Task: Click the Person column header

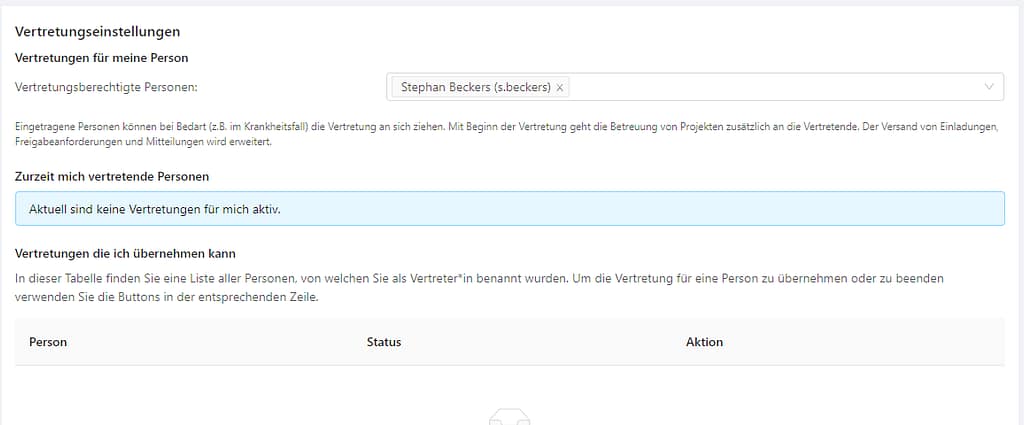Action: point(48,342)
